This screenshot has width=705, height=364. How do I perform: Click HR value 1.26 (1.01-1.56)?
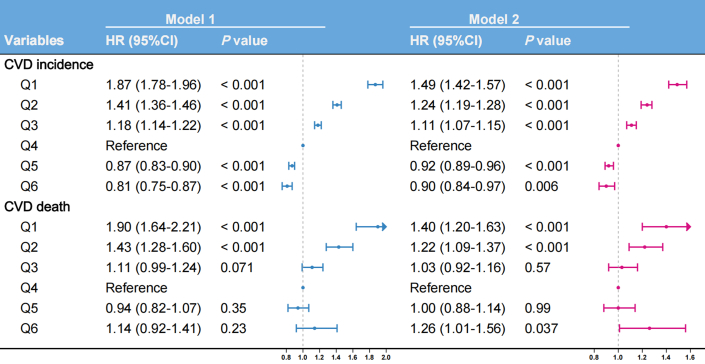458,328
